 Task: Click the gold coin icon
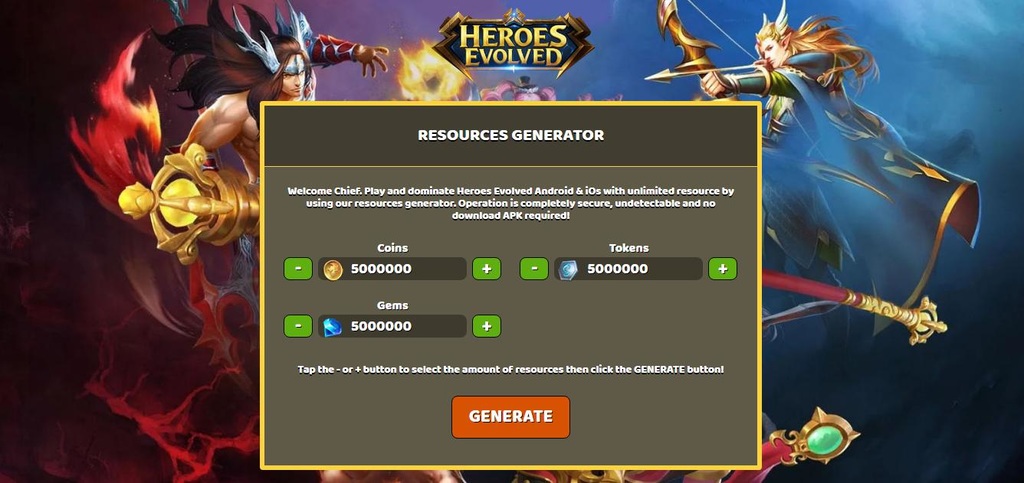(x=333, y=269)
